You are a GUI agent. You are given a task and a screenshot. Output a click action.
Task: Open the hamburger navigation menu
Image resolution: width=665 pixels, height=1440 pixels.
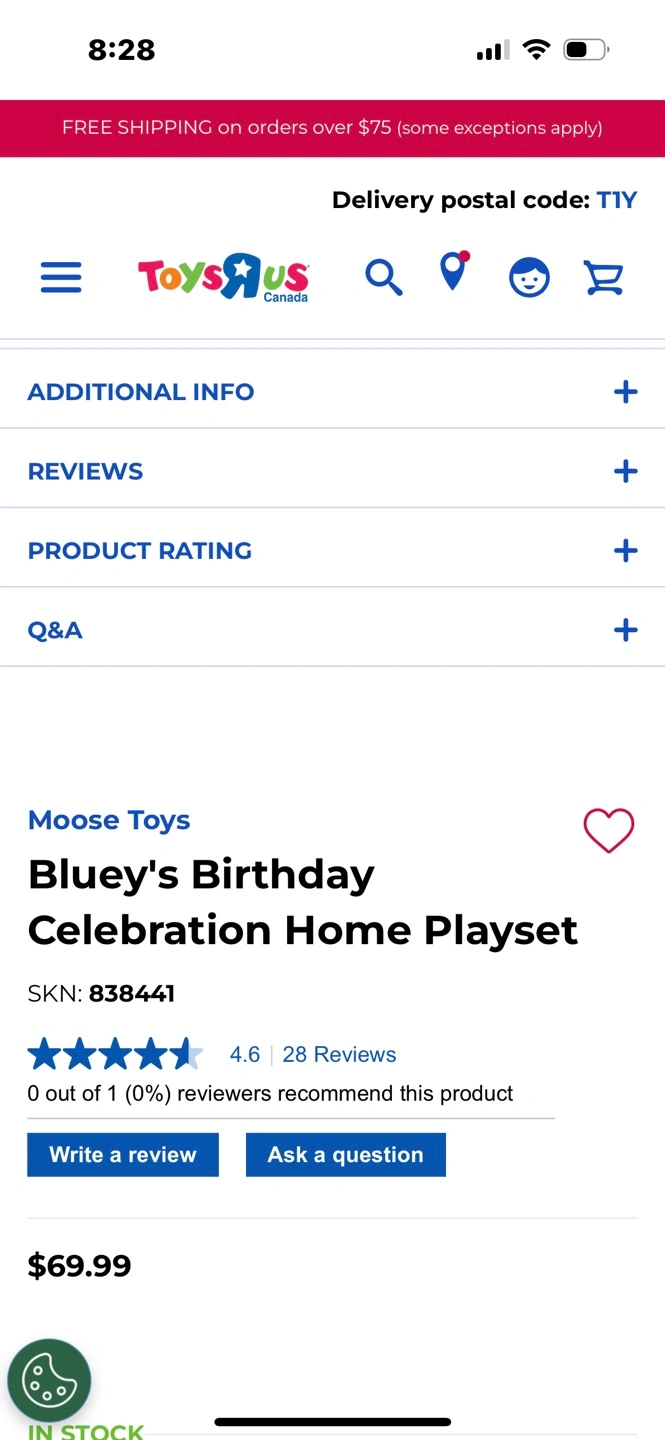coord(61,277)
